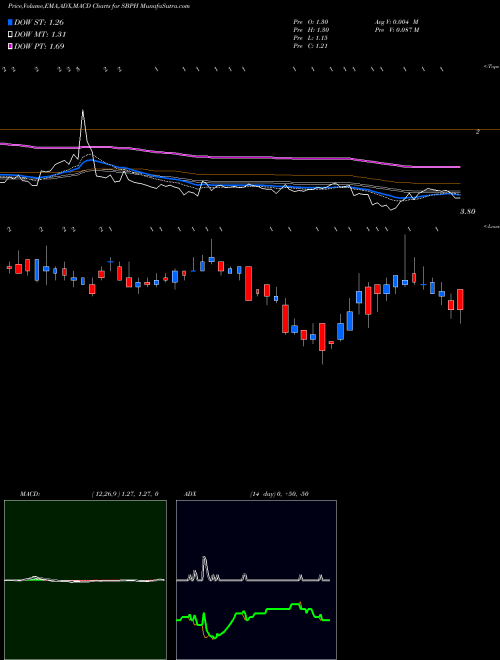Click the 'Pre L: 1.15' low value
Image resolution: width=500 pixels, height=660 pixels.
pyautogui.click(x=311, y=38)
